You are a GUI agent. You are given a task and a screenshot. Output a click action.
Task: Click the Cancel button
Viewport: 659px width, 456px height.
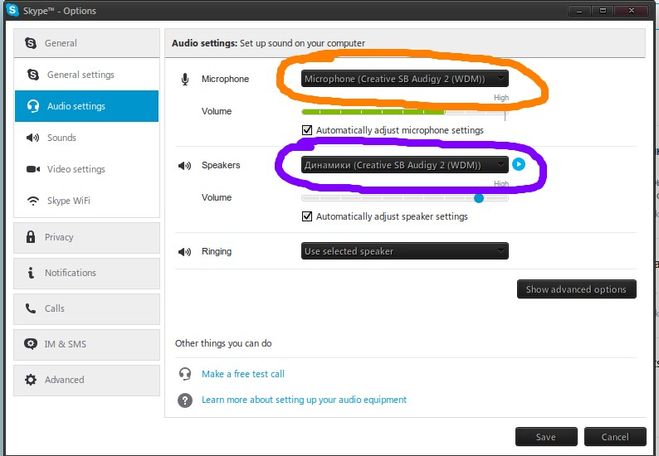(x=615, y=437)
